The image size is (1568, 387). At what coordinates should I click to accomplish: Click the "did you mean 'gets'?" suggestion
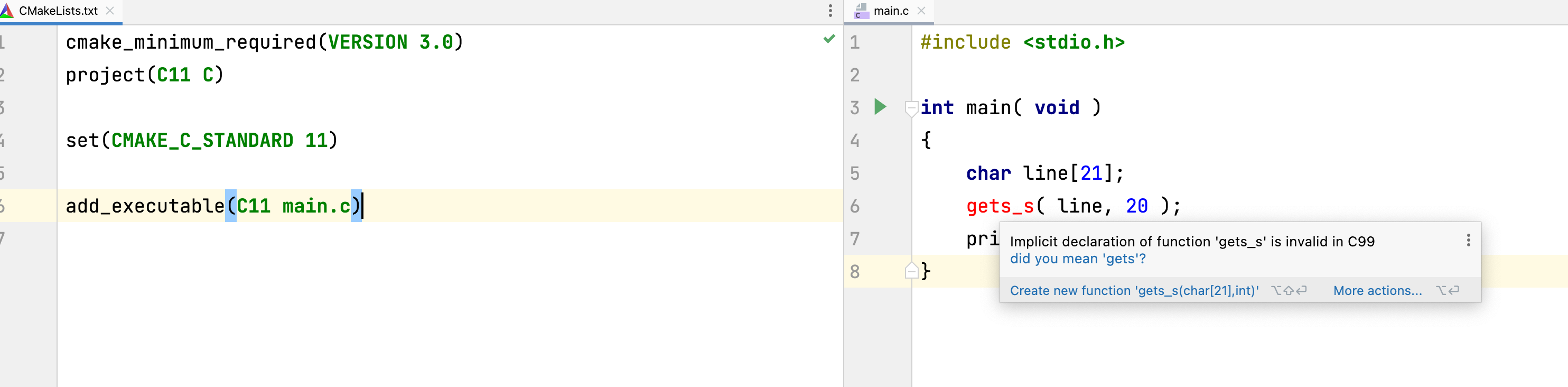point(1077,259)
